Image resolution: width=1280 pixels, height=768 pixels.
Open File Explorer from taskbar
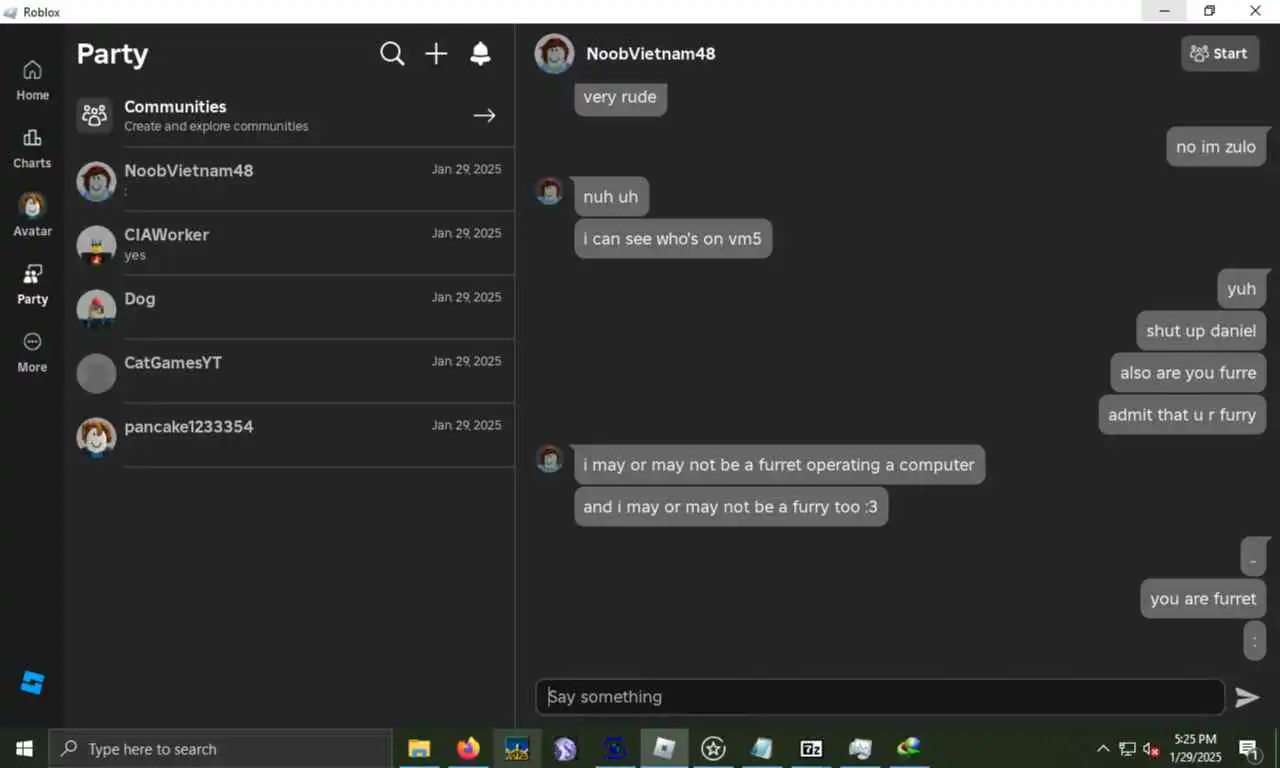419,749
